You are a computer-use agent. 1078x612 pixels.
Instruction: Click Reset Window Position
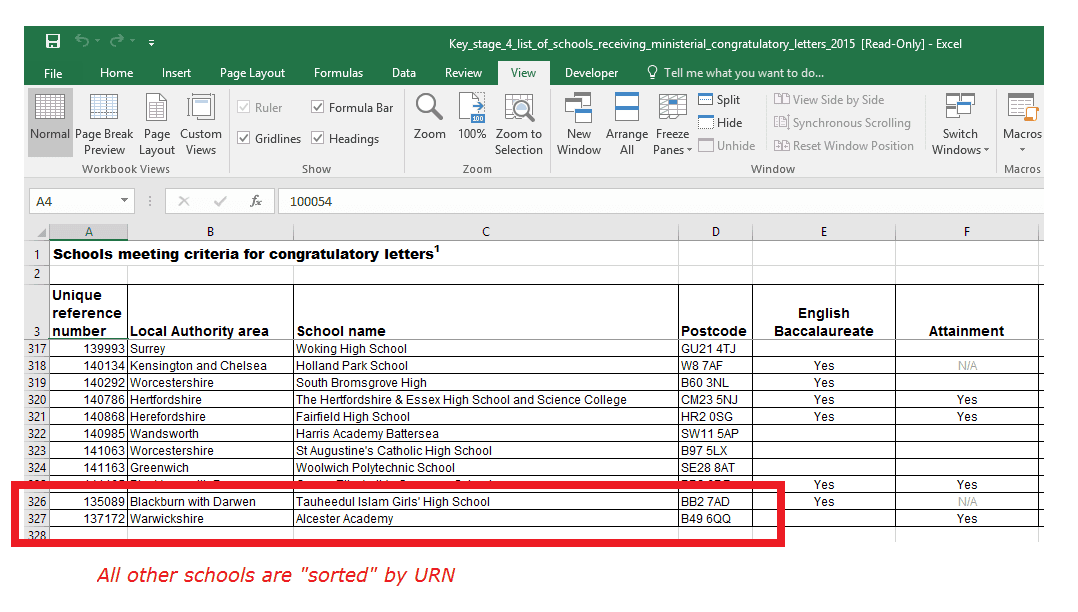(x=844, y=146)
